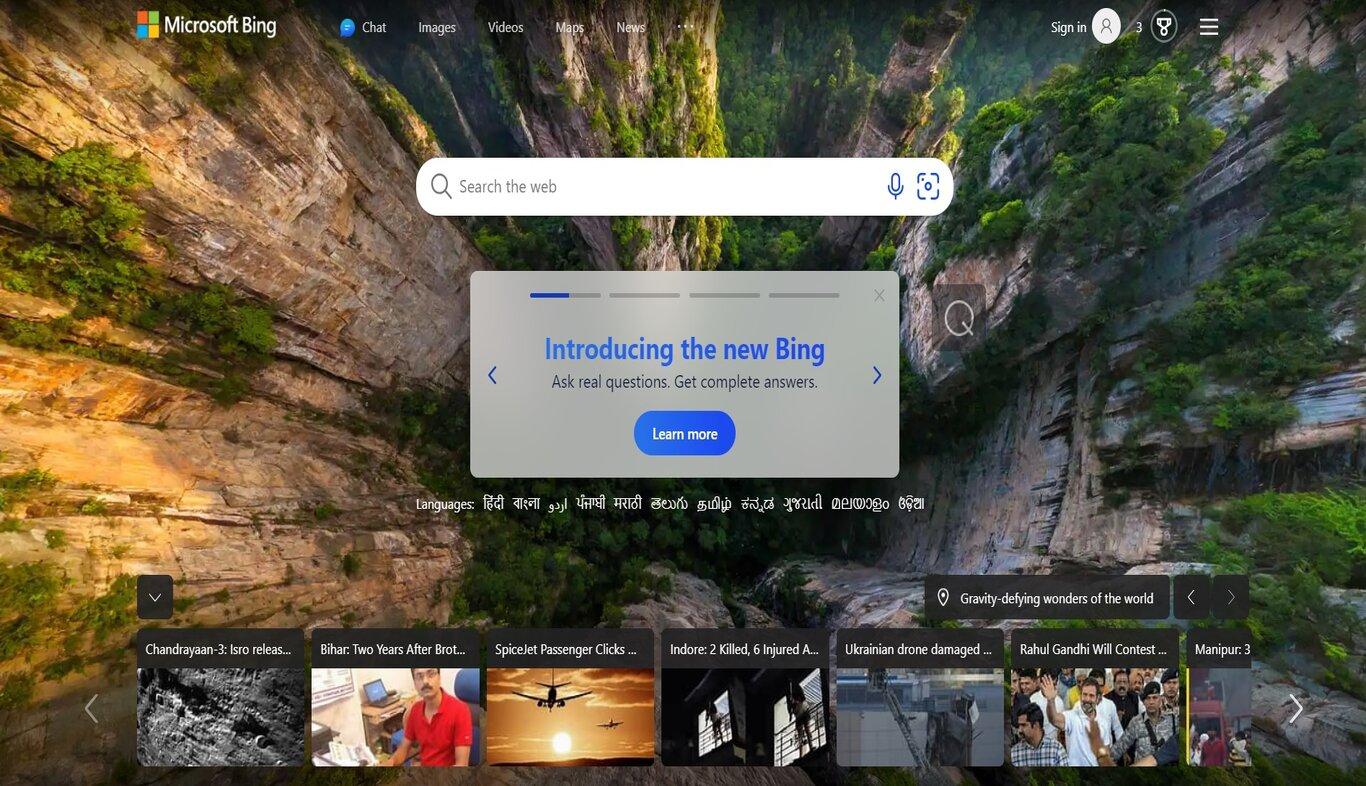Screen dimensions: 1366x786
Task: Click the Microsoft Bing logo
Action: coord(206,25)
